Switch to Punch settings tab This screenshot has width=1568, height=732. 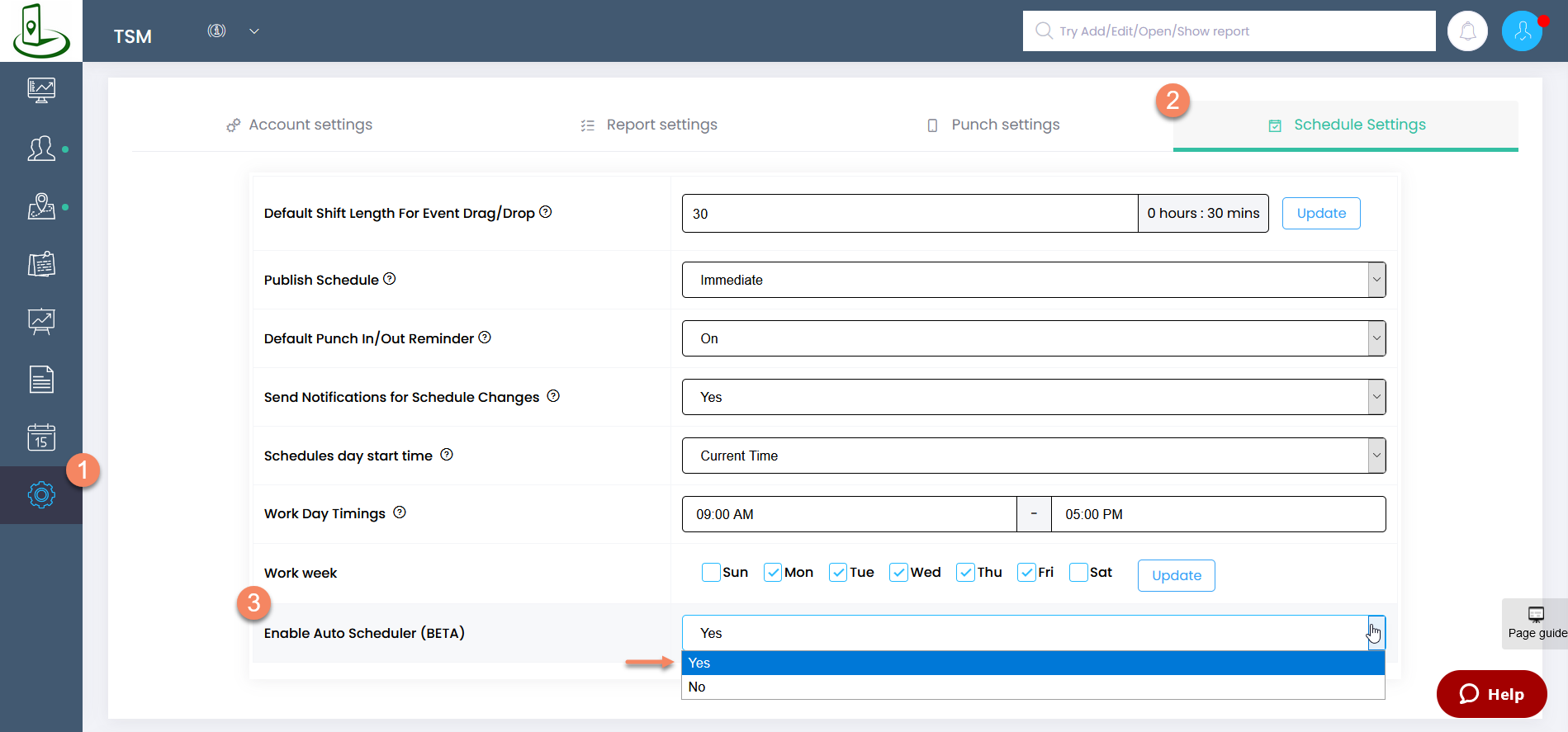(994, 125)
